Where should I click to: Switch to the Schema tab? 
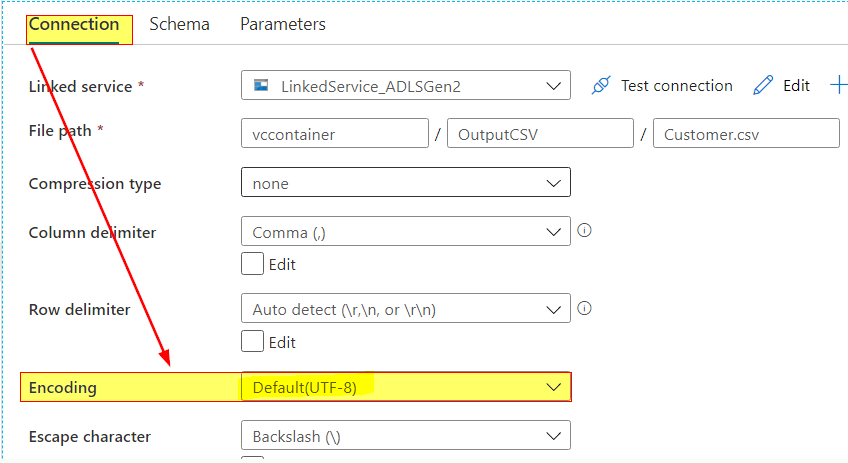tap(180, 24)
